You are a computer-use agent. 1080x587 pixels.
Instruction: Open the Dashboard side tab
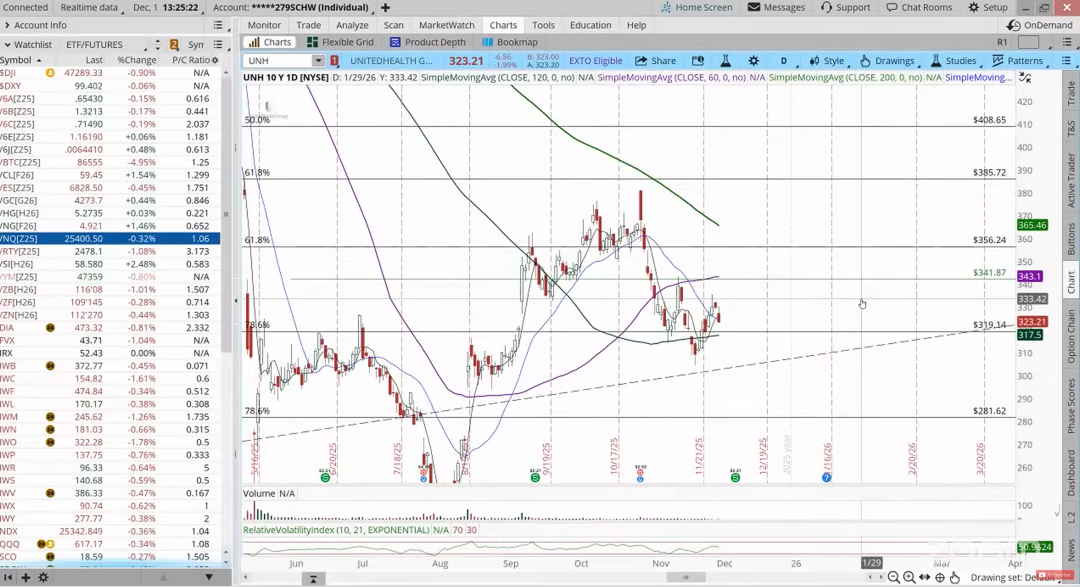(x=1071, y=473)
